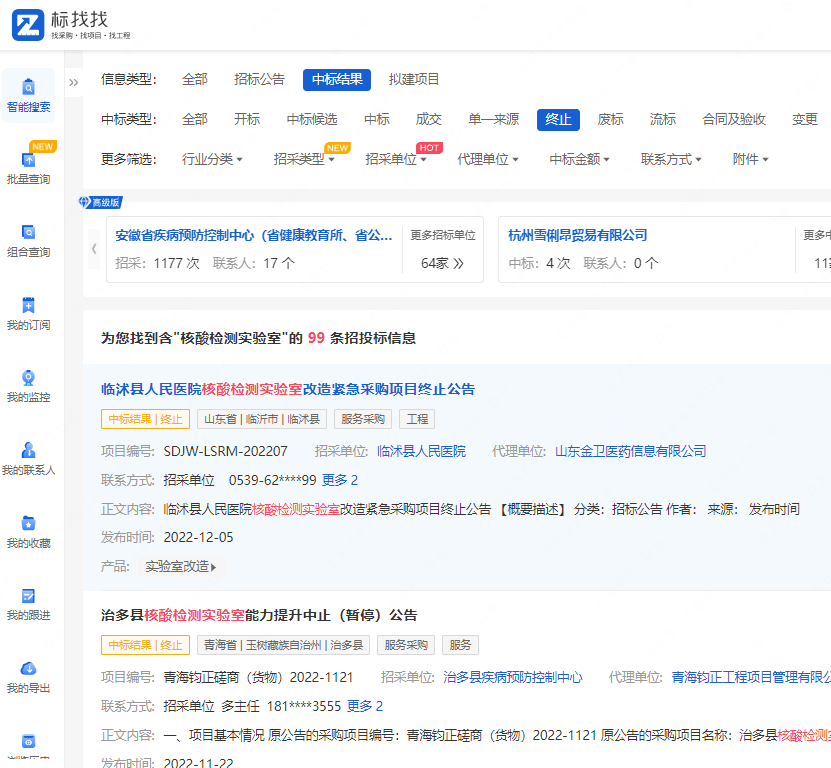Viewport: 831px width, 768px height.
Task: Filter by 终止 type
Action: [x=558, y=119]
